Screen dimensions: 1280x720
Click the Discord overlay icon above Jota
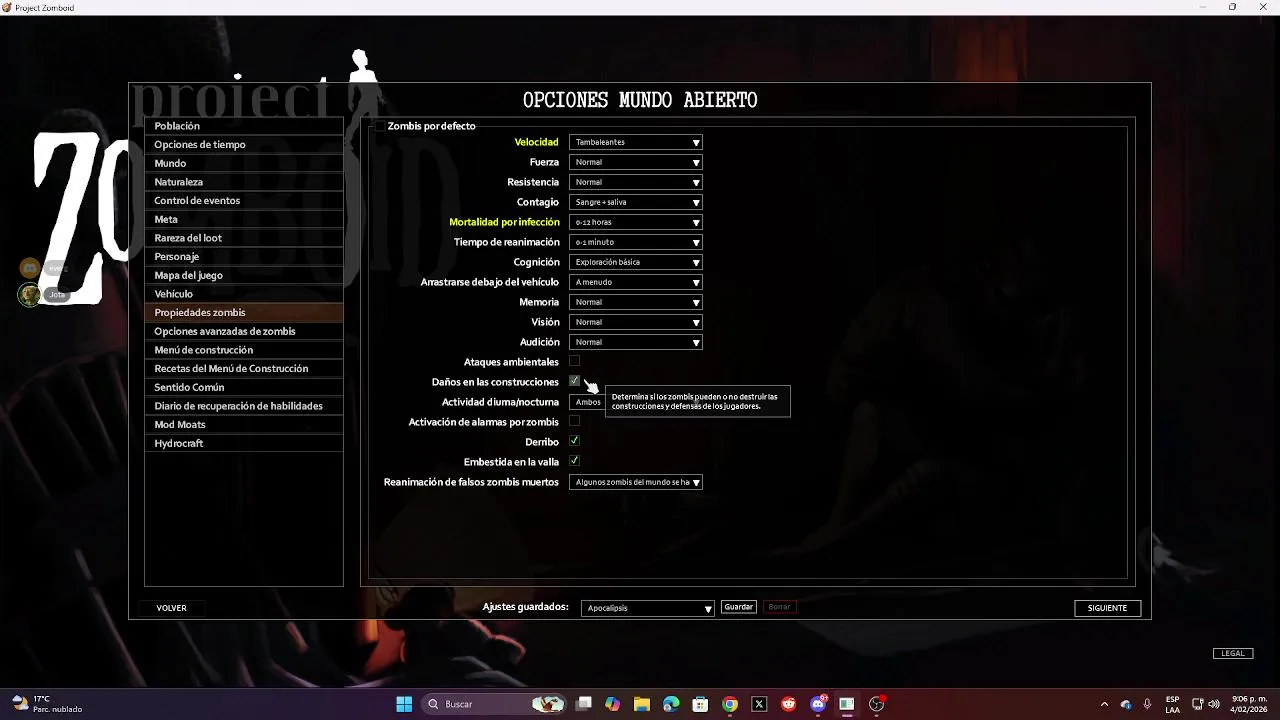coord(30,267)
